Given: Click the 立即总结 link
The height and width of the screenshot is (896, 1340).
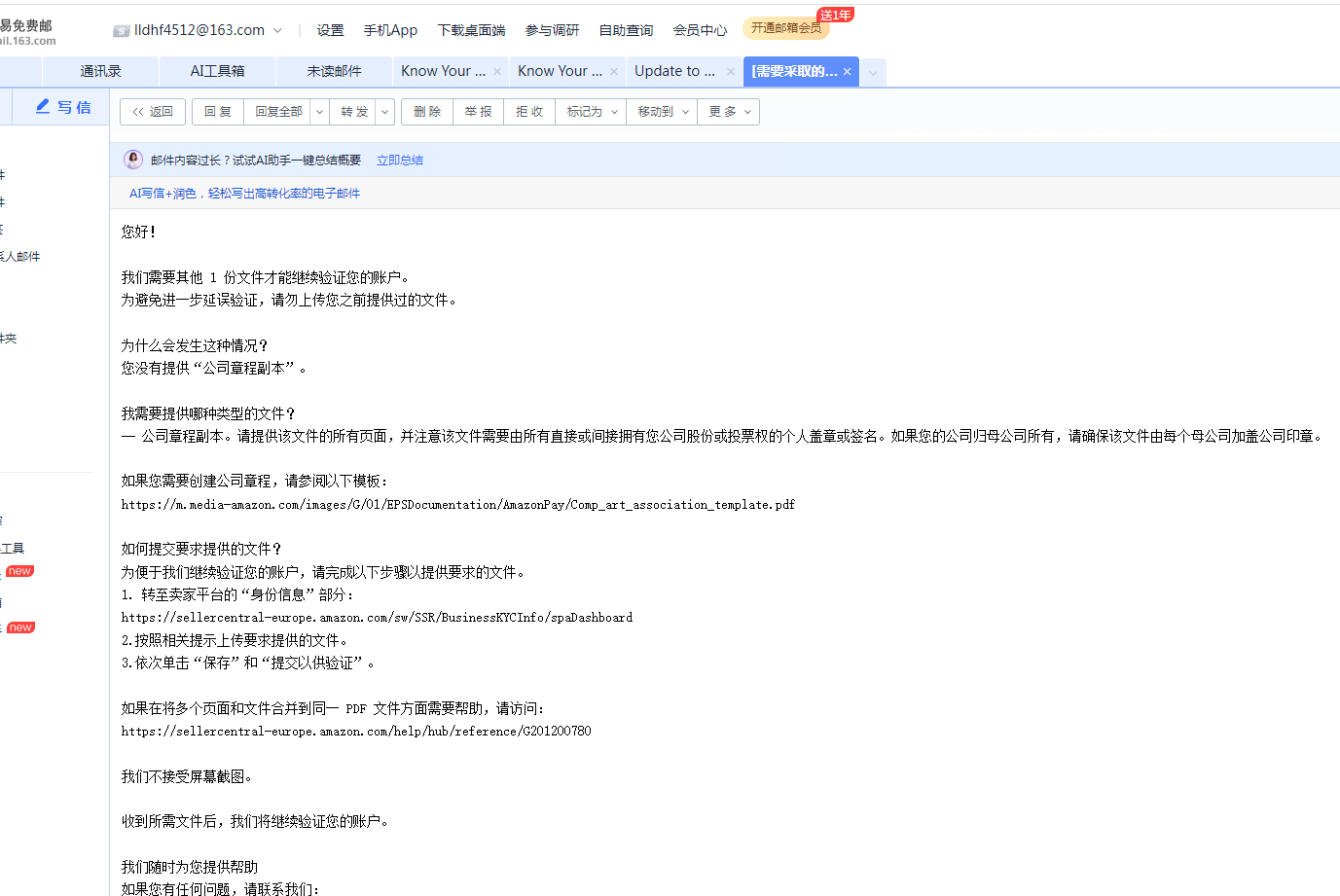Looking at the screenshot, I should point(399,161).
